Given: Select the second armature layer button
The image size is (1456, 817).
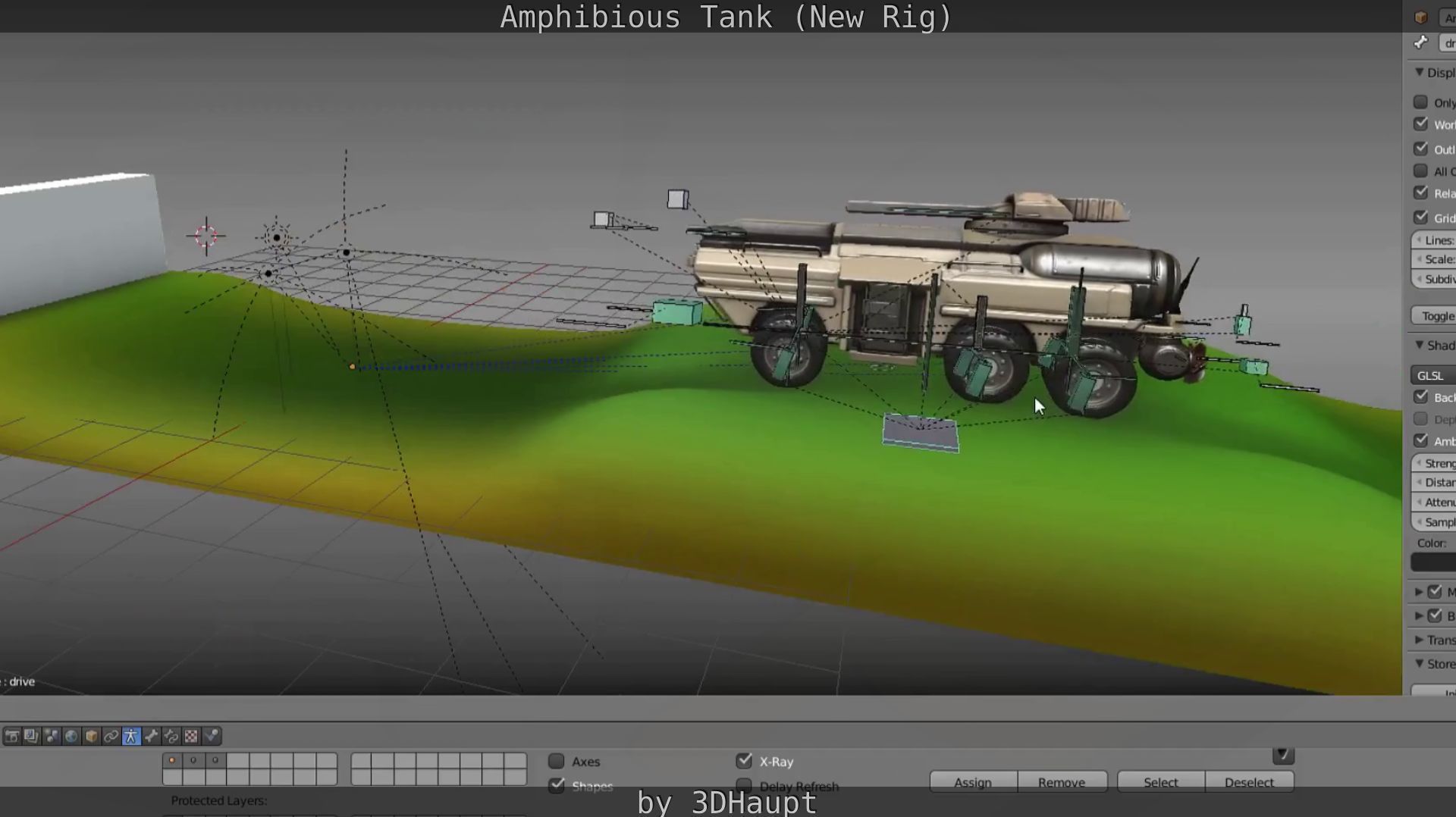Looking at the screenshot, I should coord(194,760).
